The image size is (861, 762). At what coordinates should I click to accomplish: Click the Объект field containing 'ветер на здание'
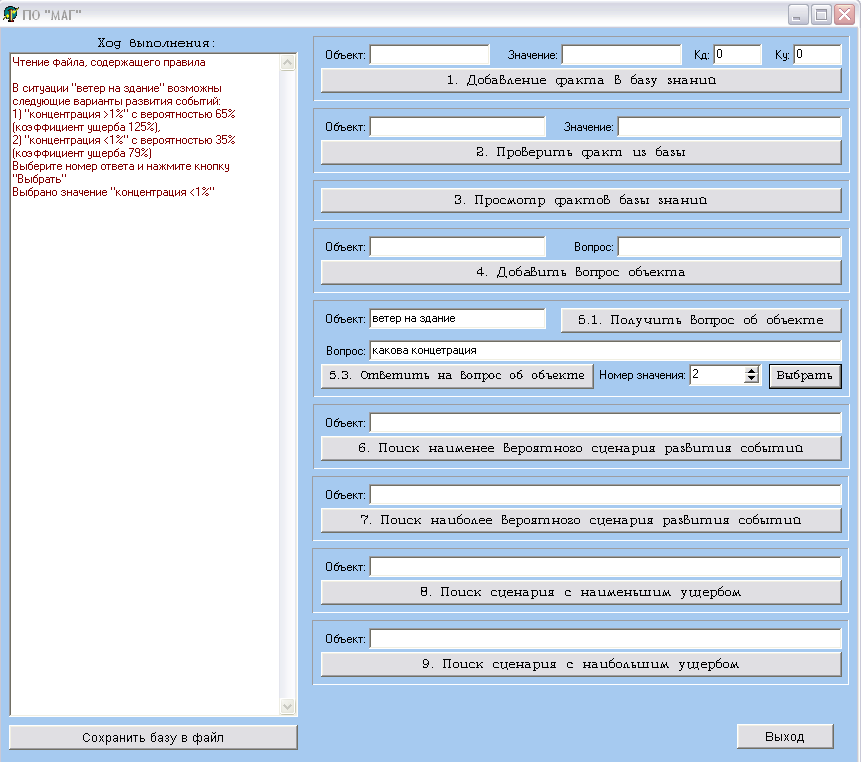pyautogui.click(x=457, y=319)
